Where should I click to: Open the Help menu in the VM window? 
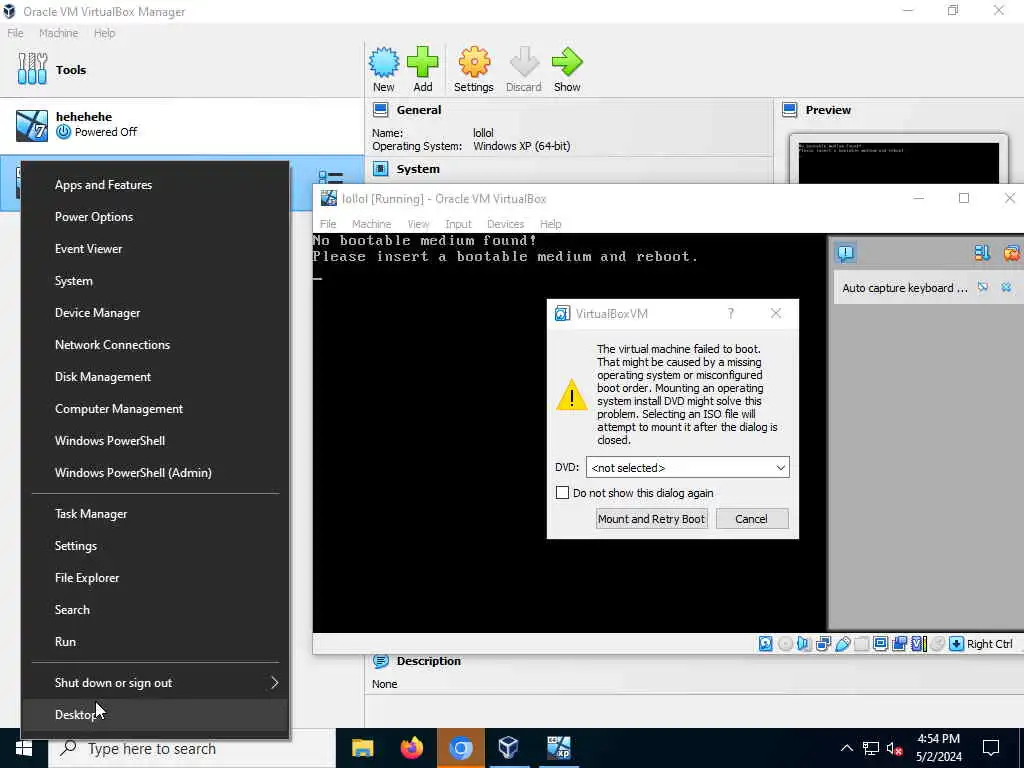click(551, 224)
